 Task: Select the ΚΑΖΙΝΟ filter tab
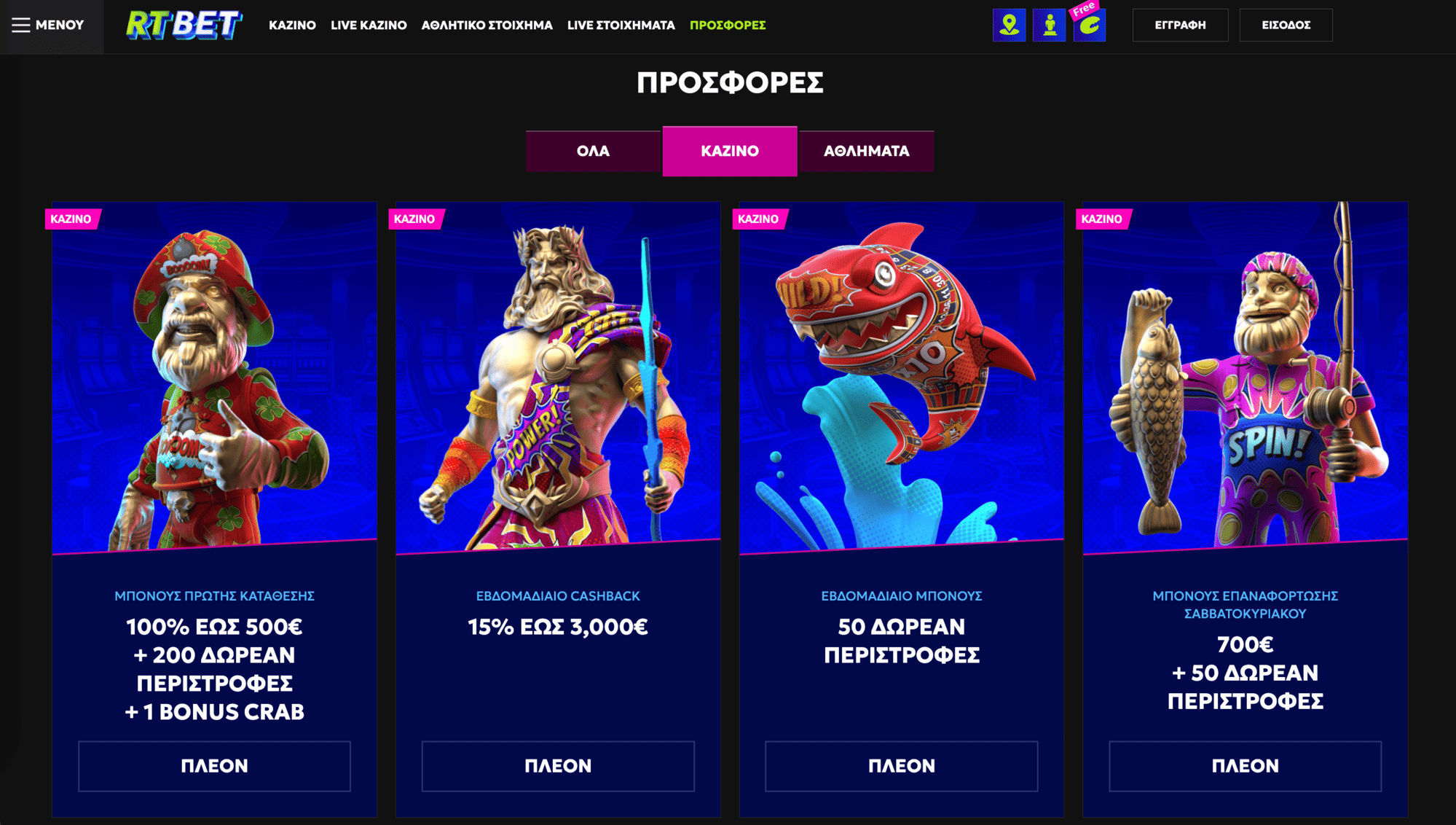[730, 151]
